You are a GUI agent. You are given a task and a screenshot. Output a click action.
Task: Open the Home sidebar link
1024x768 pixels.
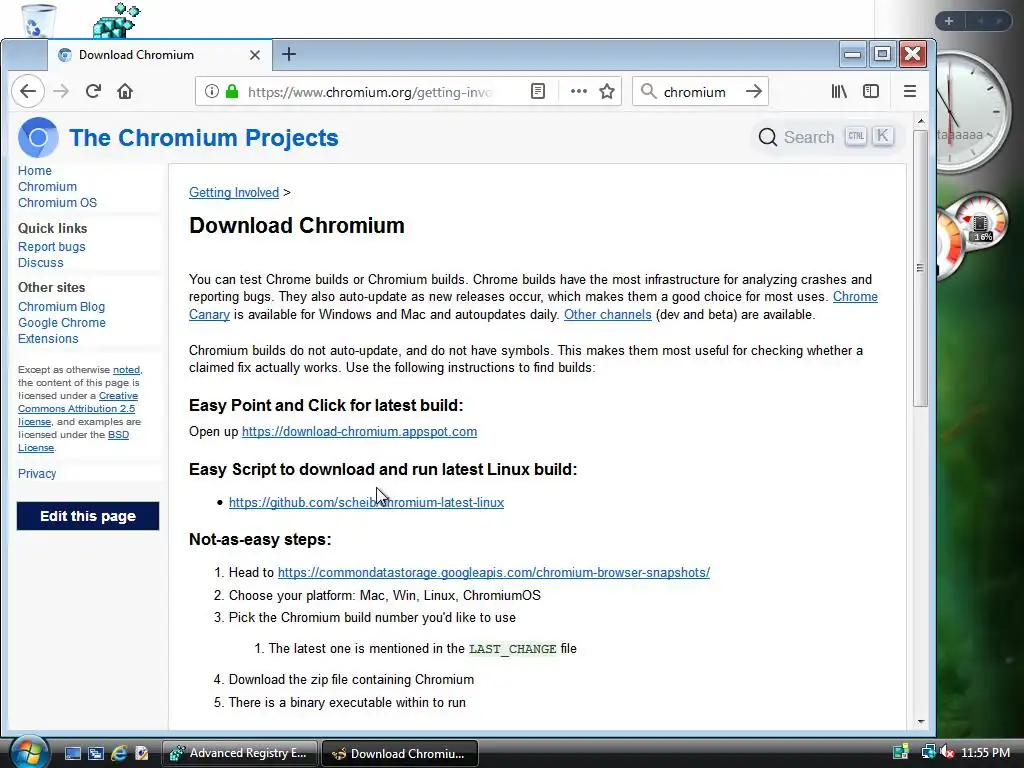point(35,170)
